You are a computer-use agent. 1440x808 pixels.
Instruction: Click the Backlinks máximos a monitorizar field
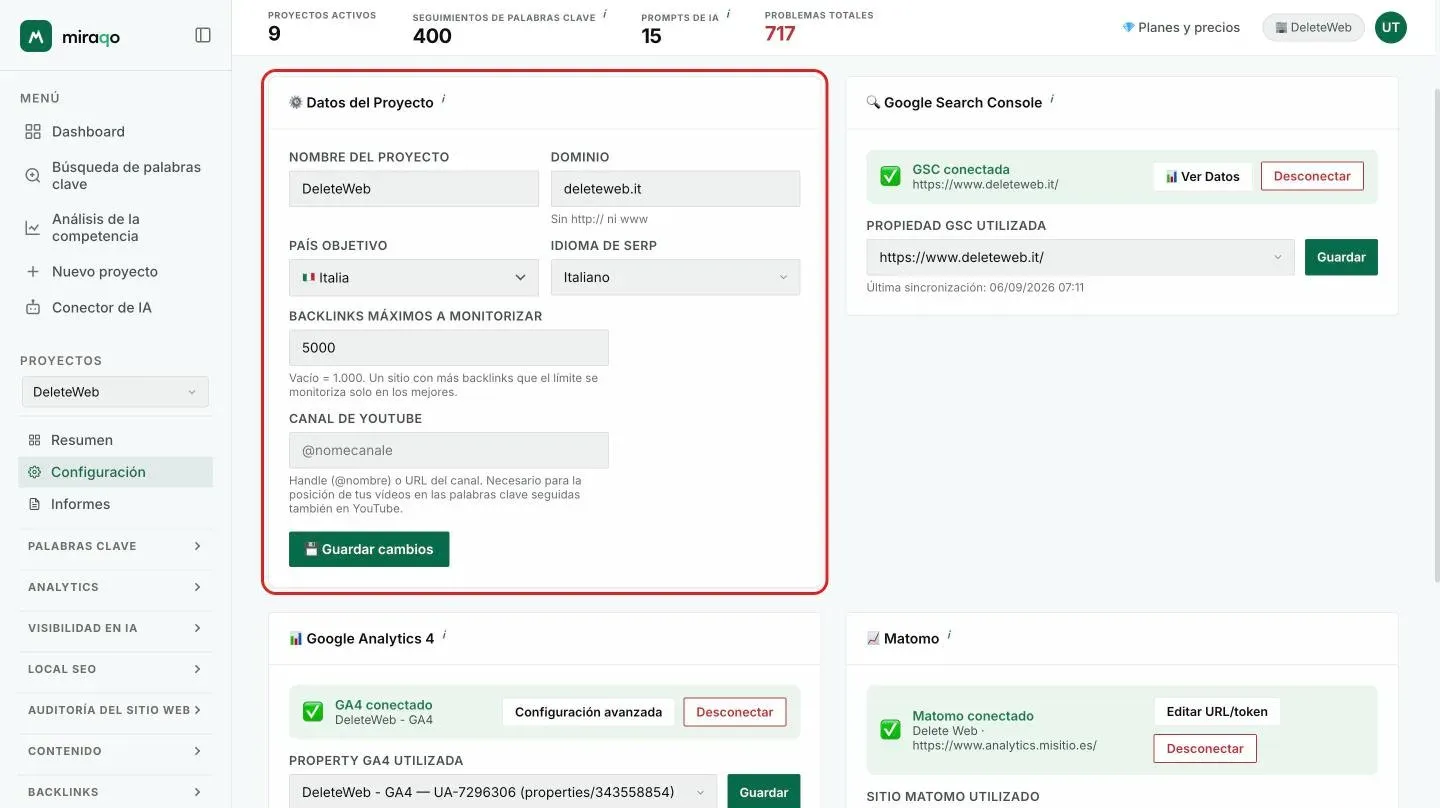tap(449, 348)
